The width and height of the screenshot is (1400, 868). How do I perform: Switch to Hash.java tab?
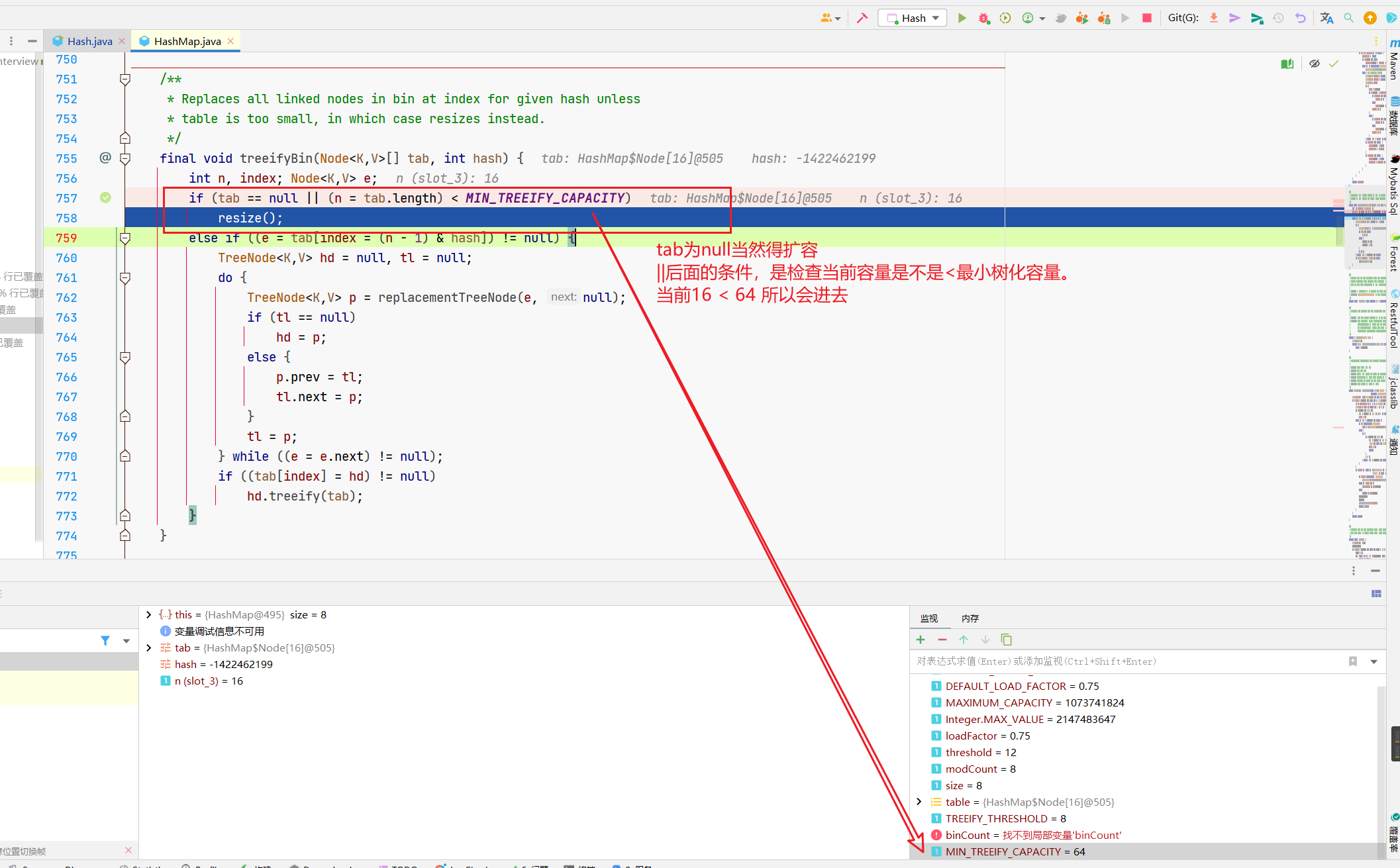(89, 41)
